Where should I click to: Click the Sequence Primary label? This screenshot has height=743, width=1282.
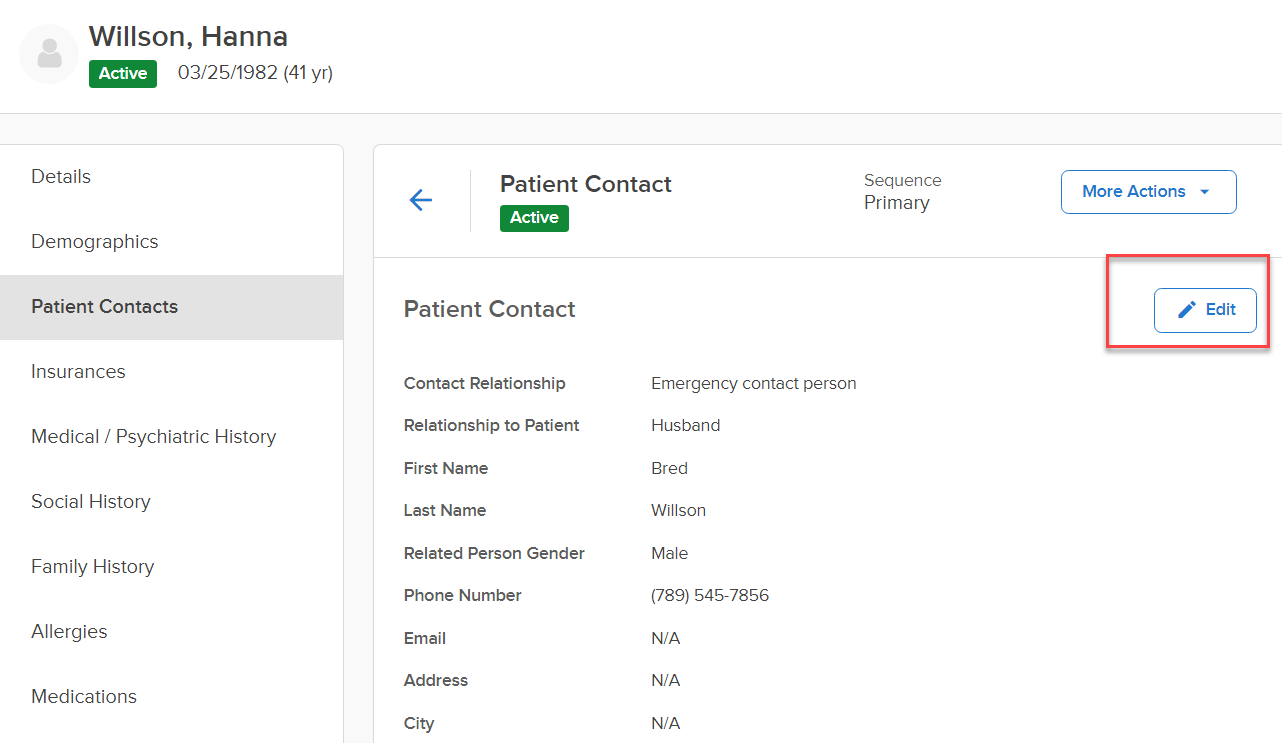pos(903,192)
